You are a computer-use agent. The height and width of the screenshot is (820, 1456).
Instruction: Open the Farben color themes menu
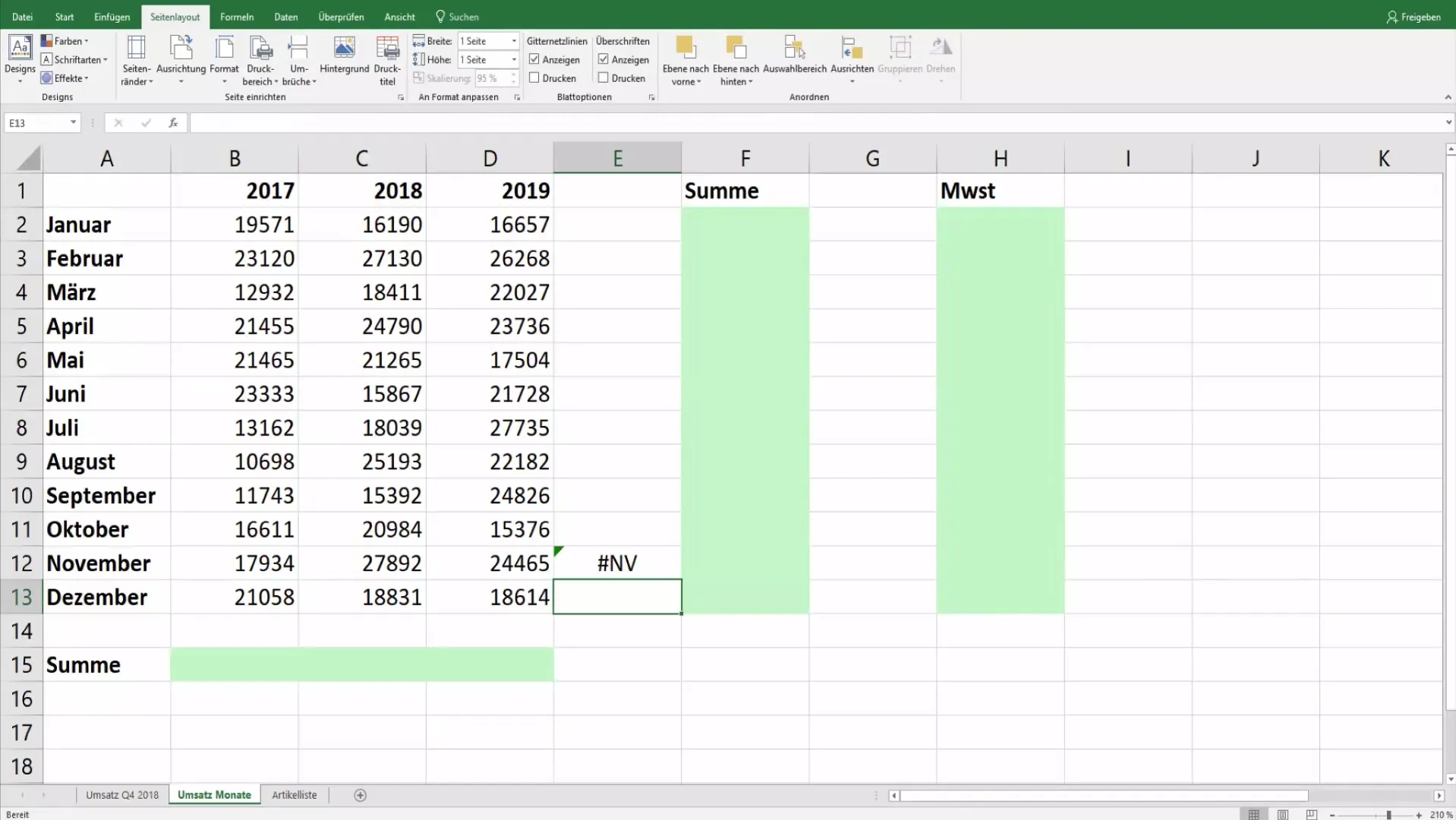pyautogui.click(x=65, y=41)
